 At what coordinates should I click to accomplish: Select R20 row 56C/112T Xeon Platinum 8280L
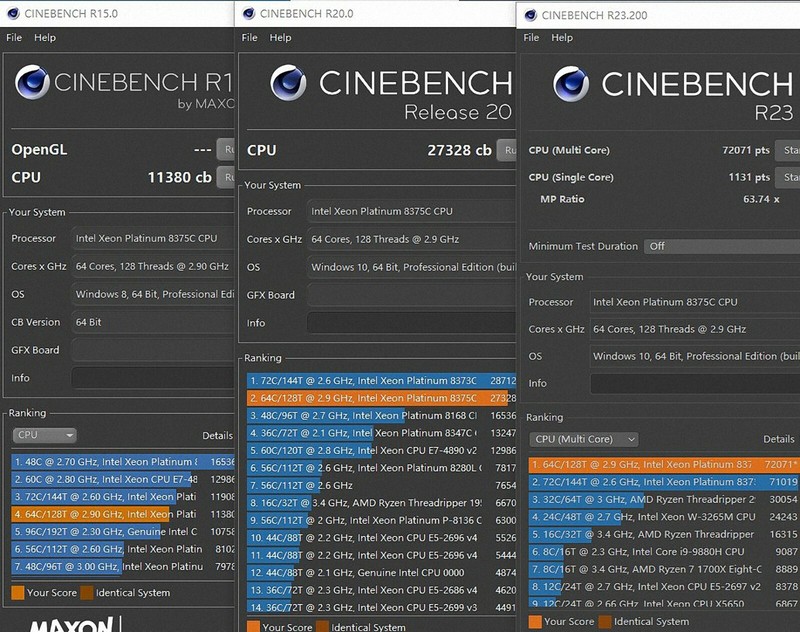click(x=382, y=468)
